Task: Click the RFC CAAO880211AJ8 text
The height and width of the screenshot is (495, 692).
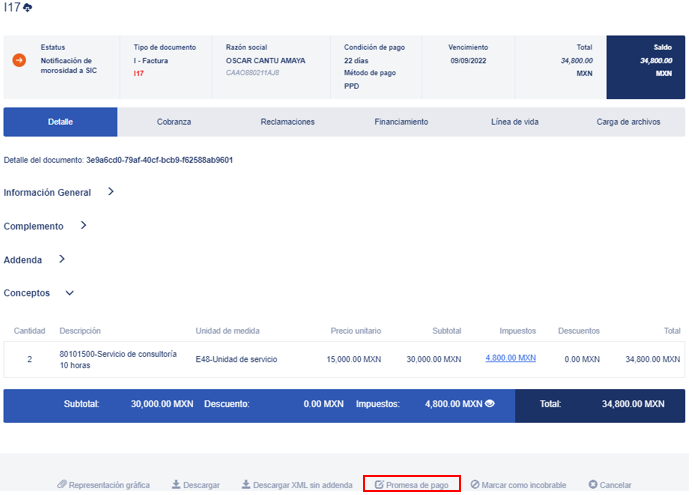Action: point(252,73)
